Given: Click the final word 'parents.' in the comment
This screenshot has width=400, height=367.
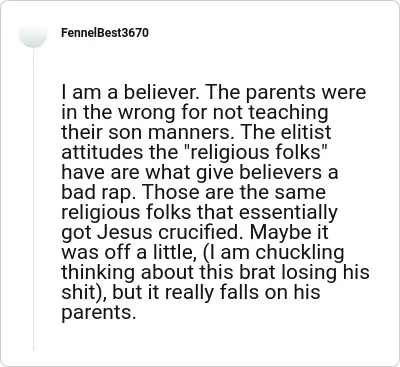Looking at the screenshot, I should click(x=99, y=313).
